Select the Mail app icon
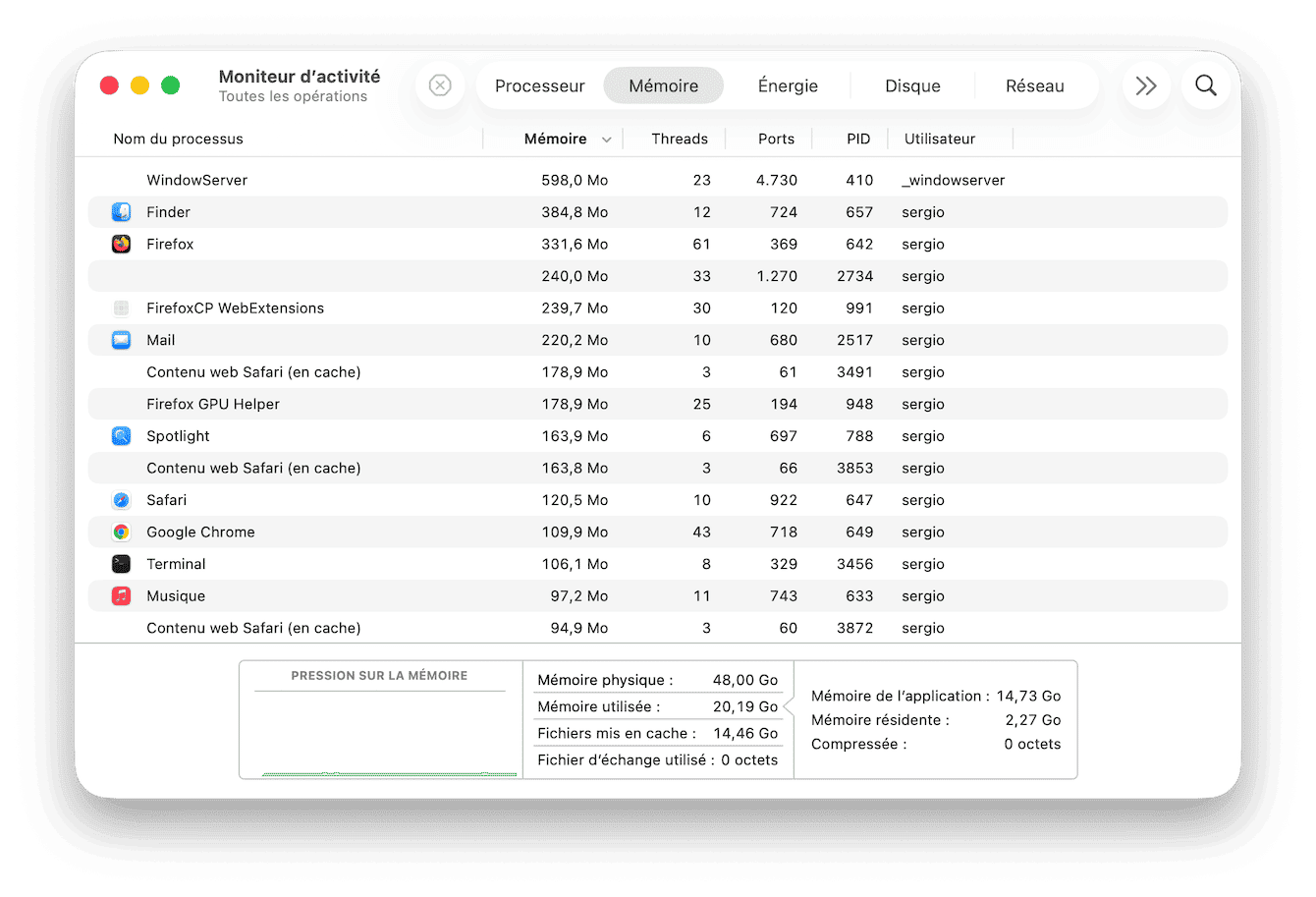Screen dimensions: 1316x897 [120, 340]
